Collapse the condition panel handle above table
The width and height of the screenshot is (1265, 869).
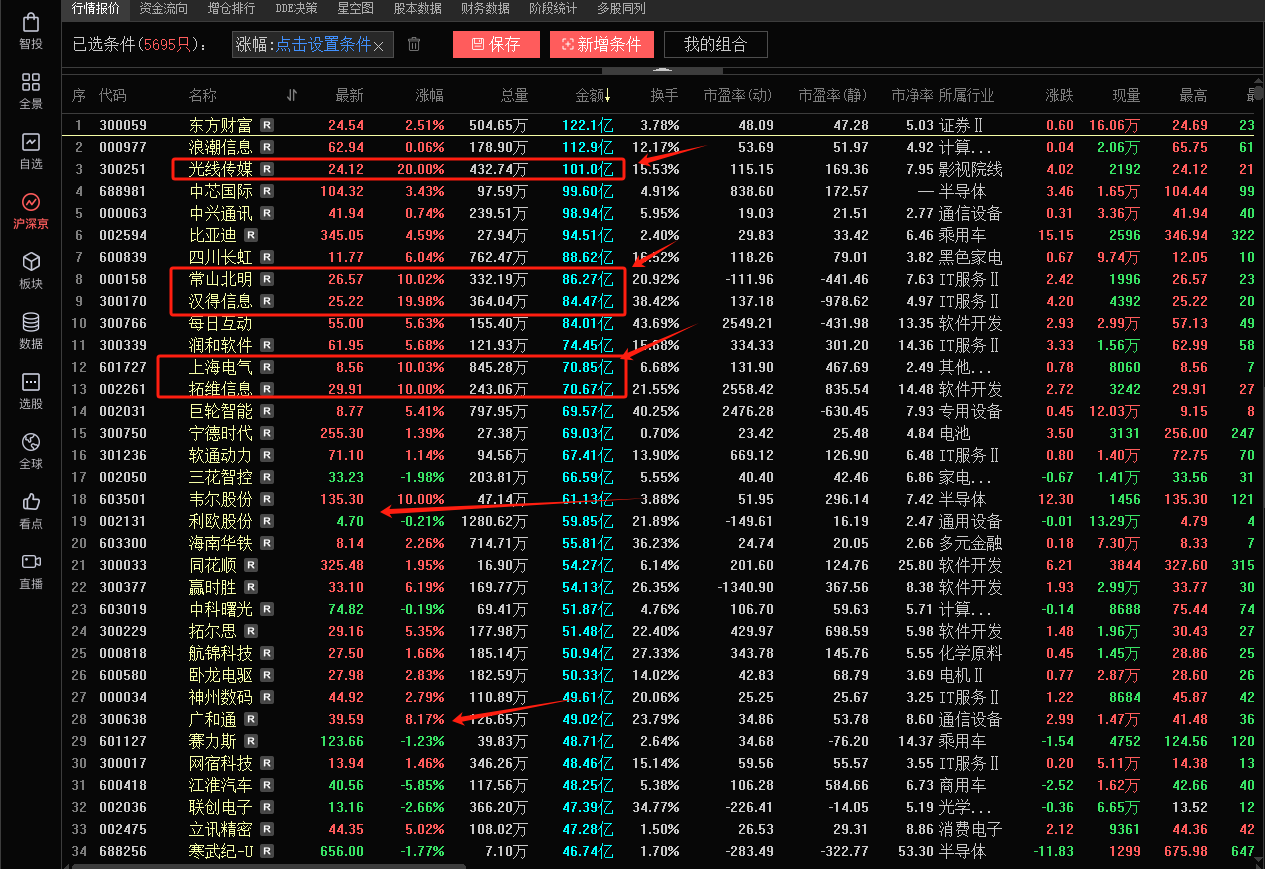(x=661, y=70)
